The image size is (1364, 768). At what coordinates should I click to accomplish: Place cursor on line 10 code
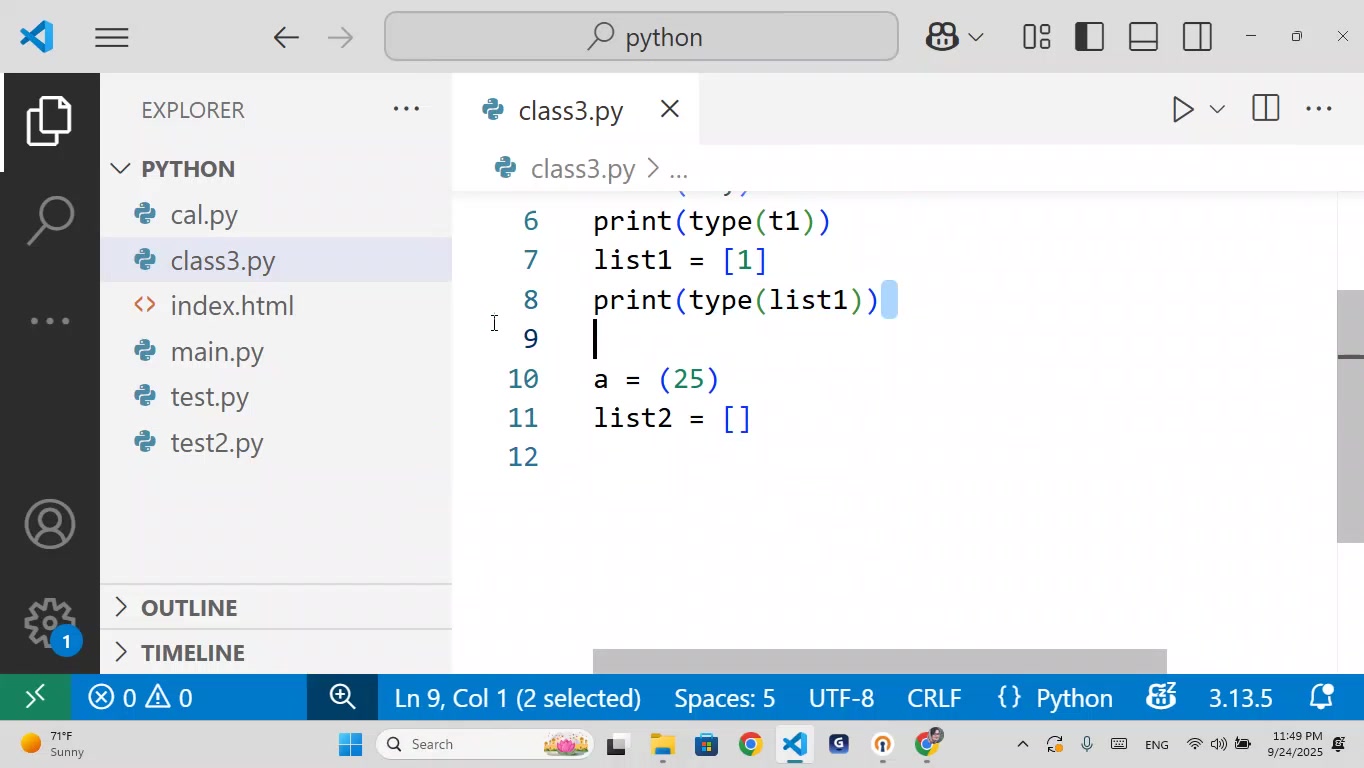[656, 379]
